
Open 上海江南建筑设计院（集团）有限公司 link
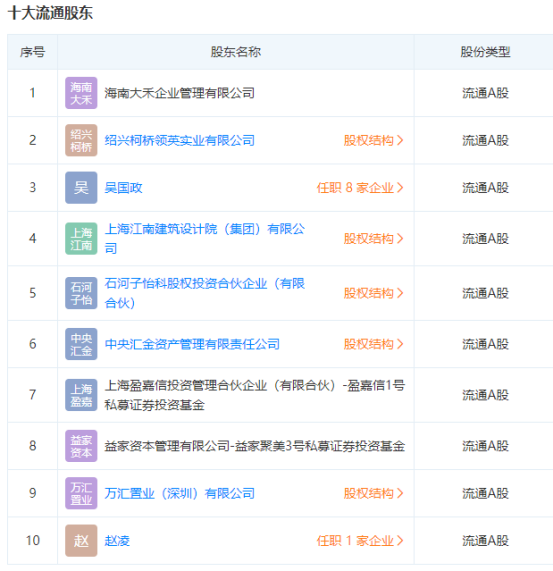click(x=205, y=239)
